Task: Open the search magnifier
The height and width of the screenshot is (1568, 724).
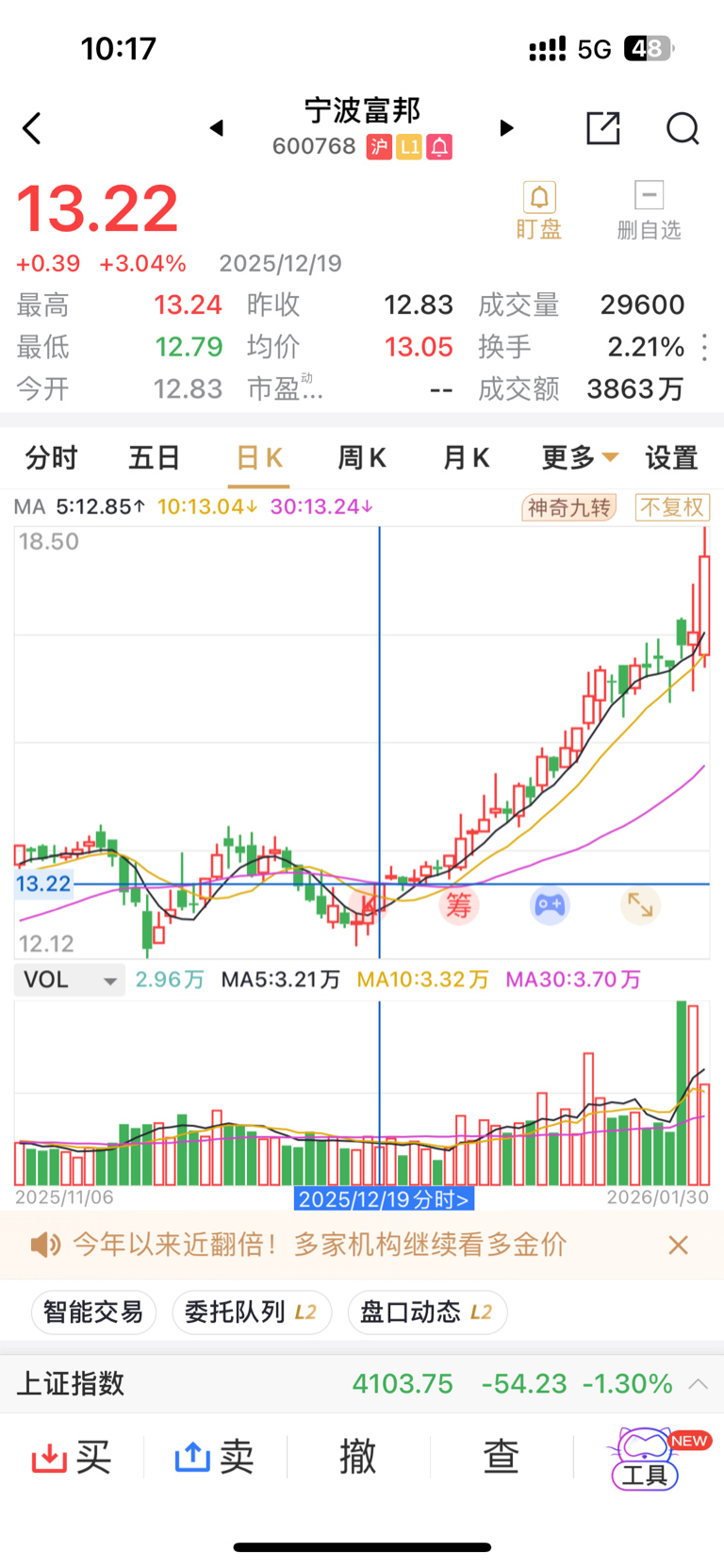Action: [x=683, y=128]
